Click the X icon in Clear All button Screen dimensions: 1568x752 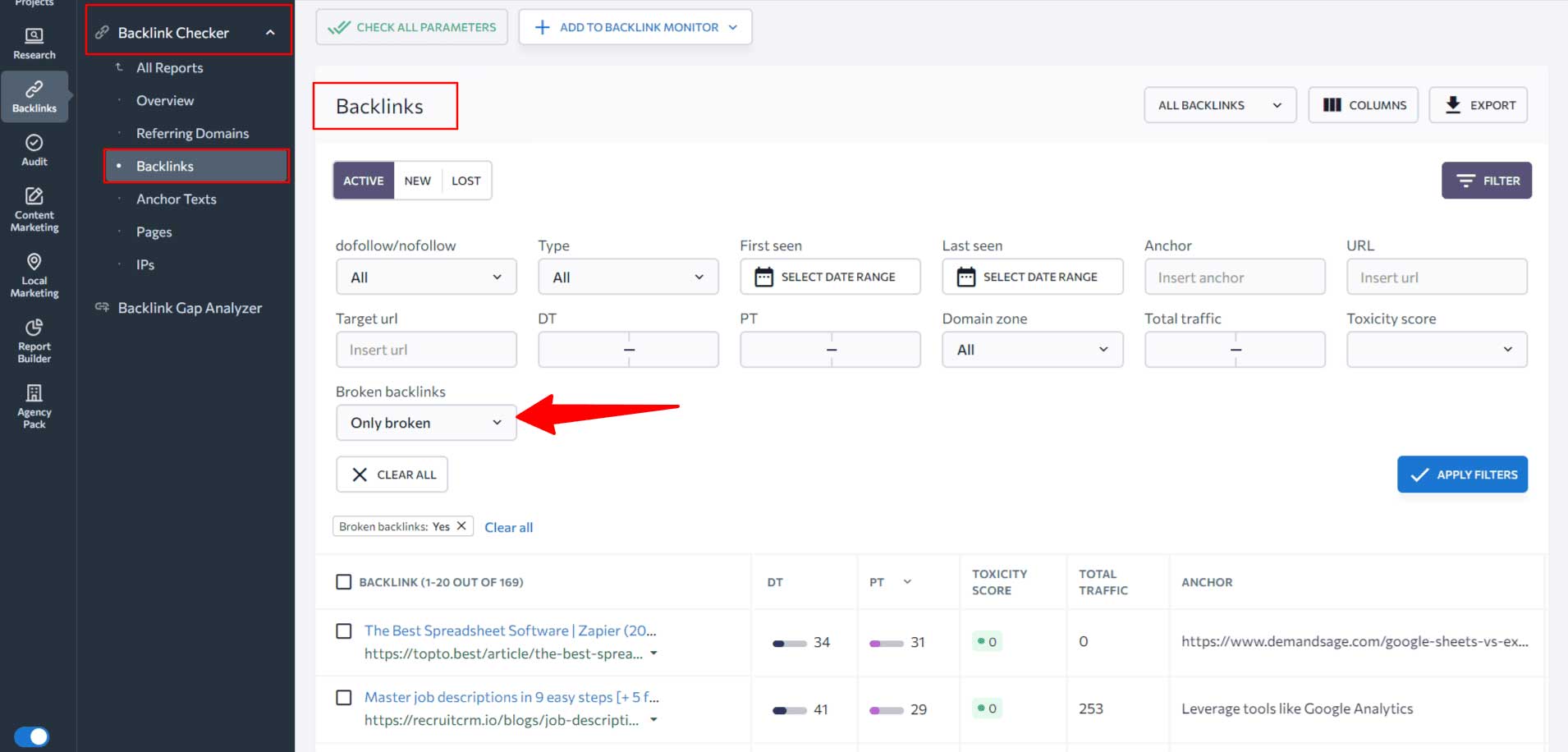pyautogui.click(x=360, y=475)
